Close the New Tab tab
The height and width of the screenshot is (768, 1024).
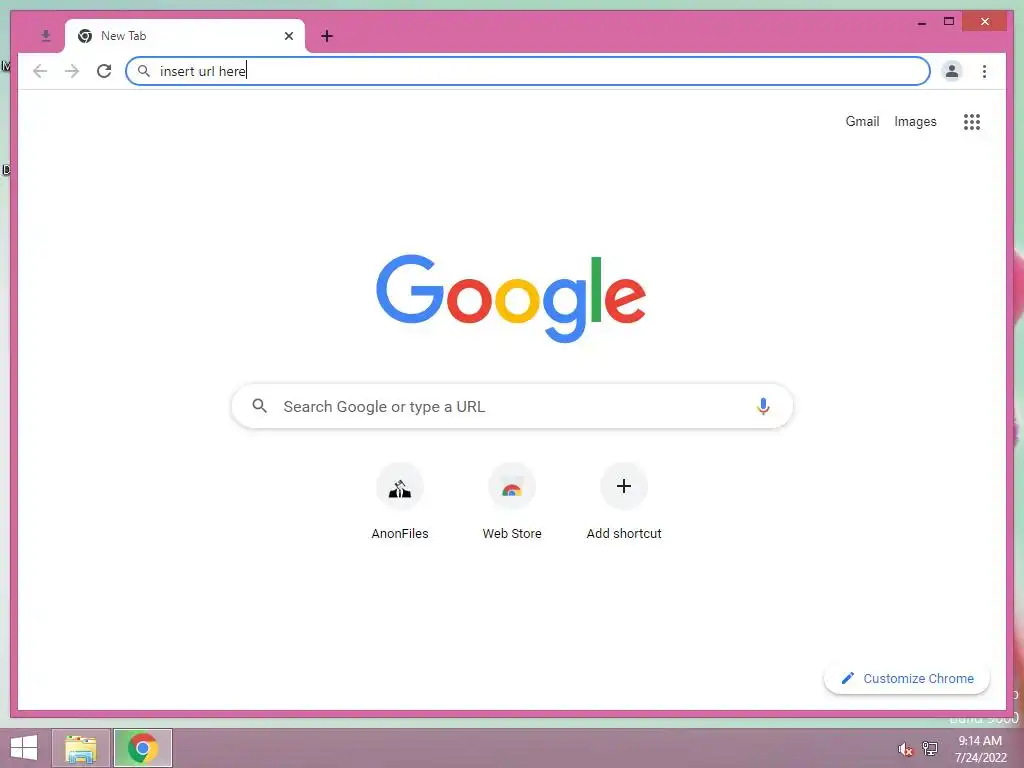pos(289,36)
